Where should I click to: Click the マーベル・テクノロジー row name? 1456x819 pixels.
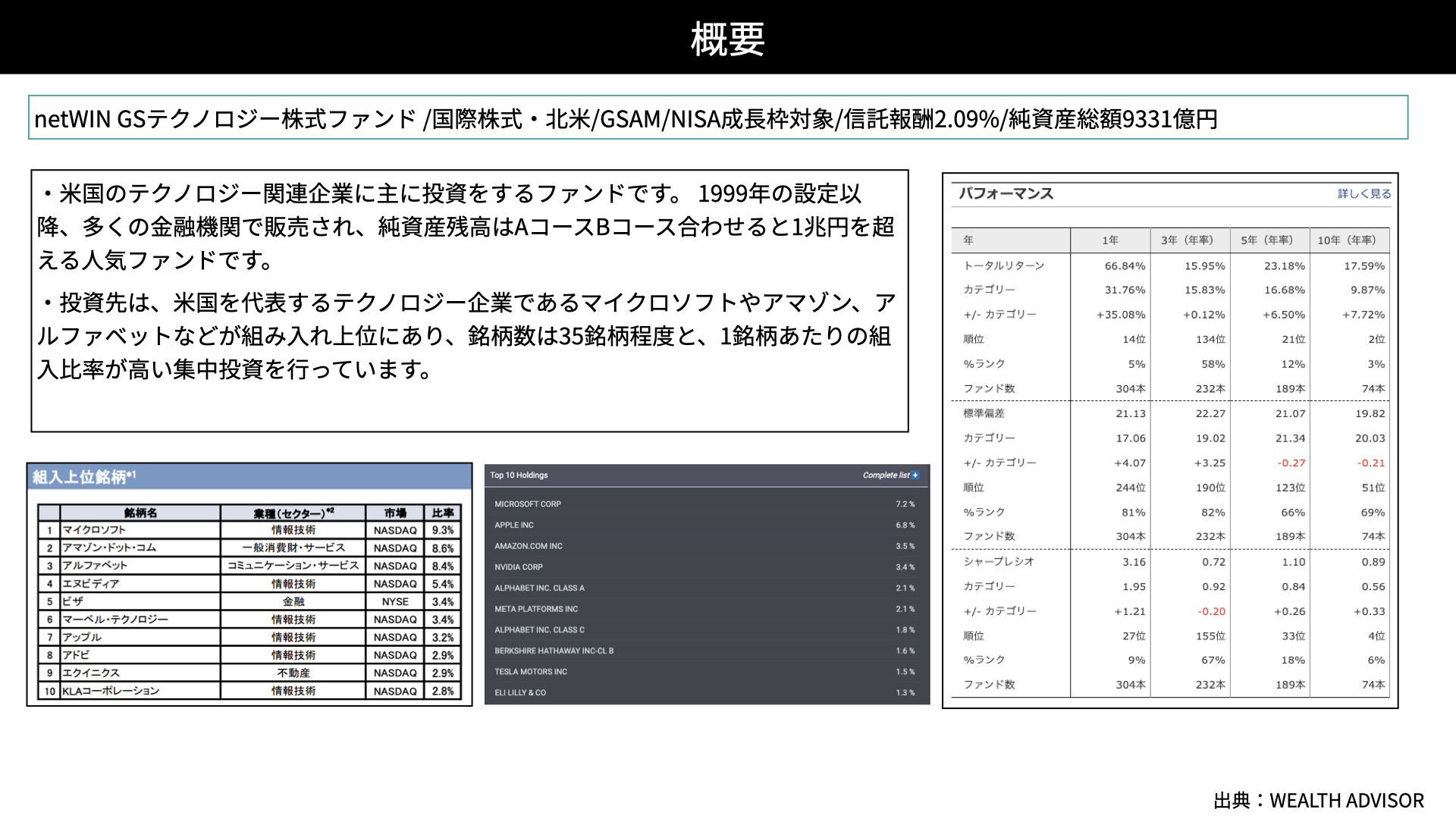click(115, 620)
